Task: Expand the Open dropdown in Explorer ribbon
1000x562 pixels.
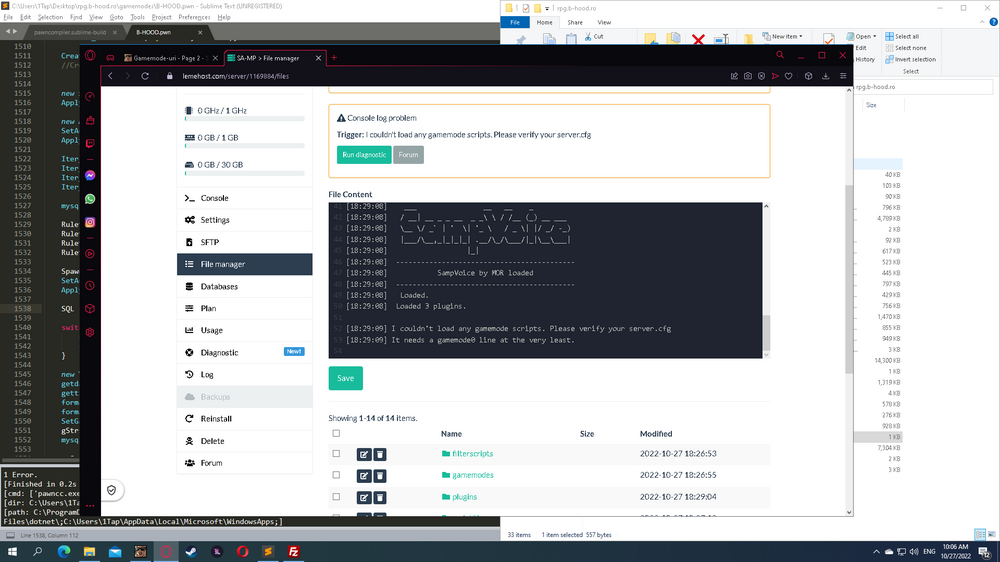Action: 874,36
